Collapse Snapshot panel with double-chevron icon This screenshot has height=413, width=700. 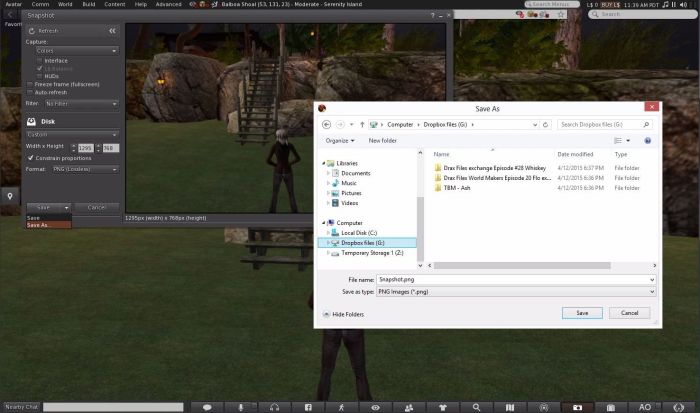(112, 31)
